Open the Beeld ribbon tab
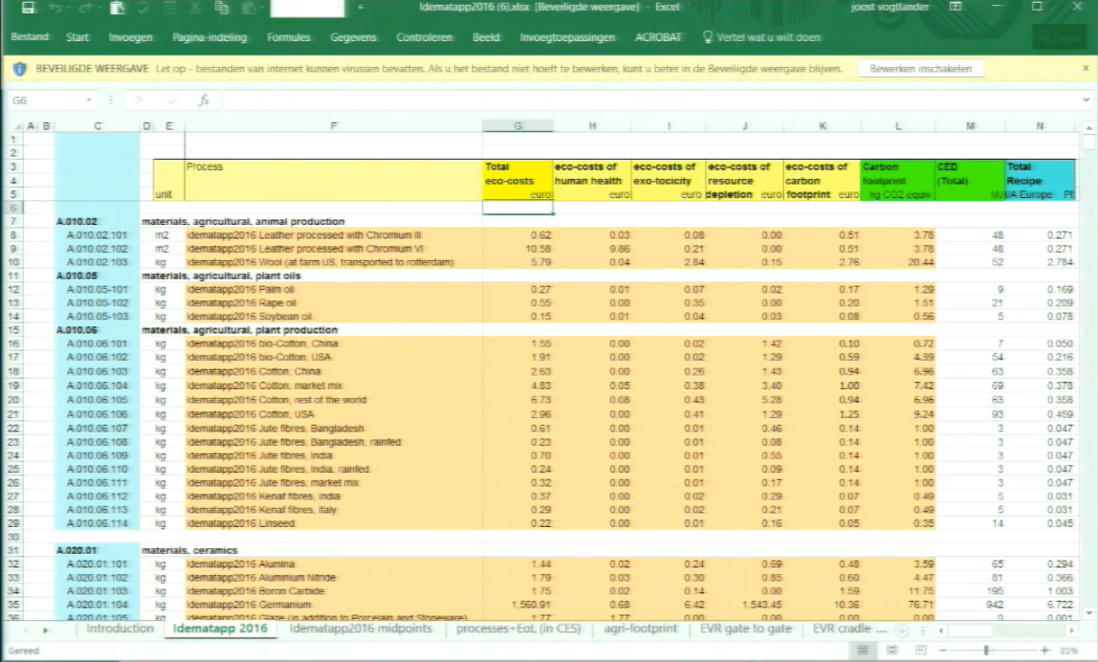Image resolution: width=1098 pixels, height=662 pixels. 486,37
